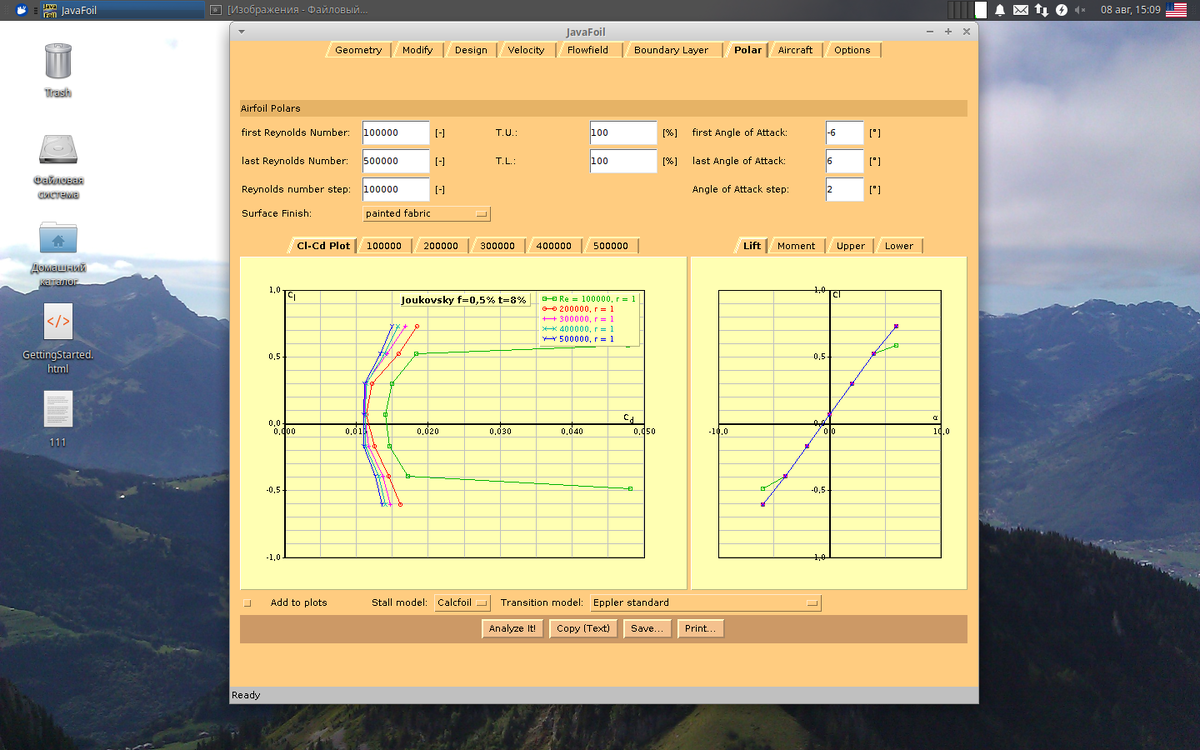Open the 400000 Reynolds results tab
Screen dimensions: 1200x750
tap(554, 246)
